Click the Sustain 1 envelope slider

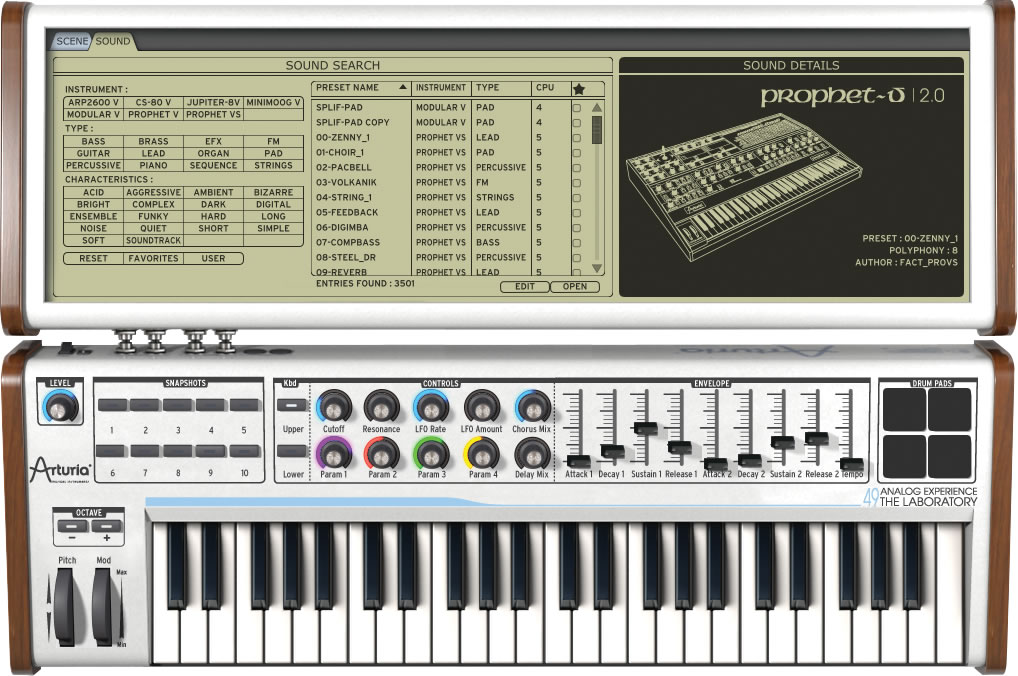(645, 427)
